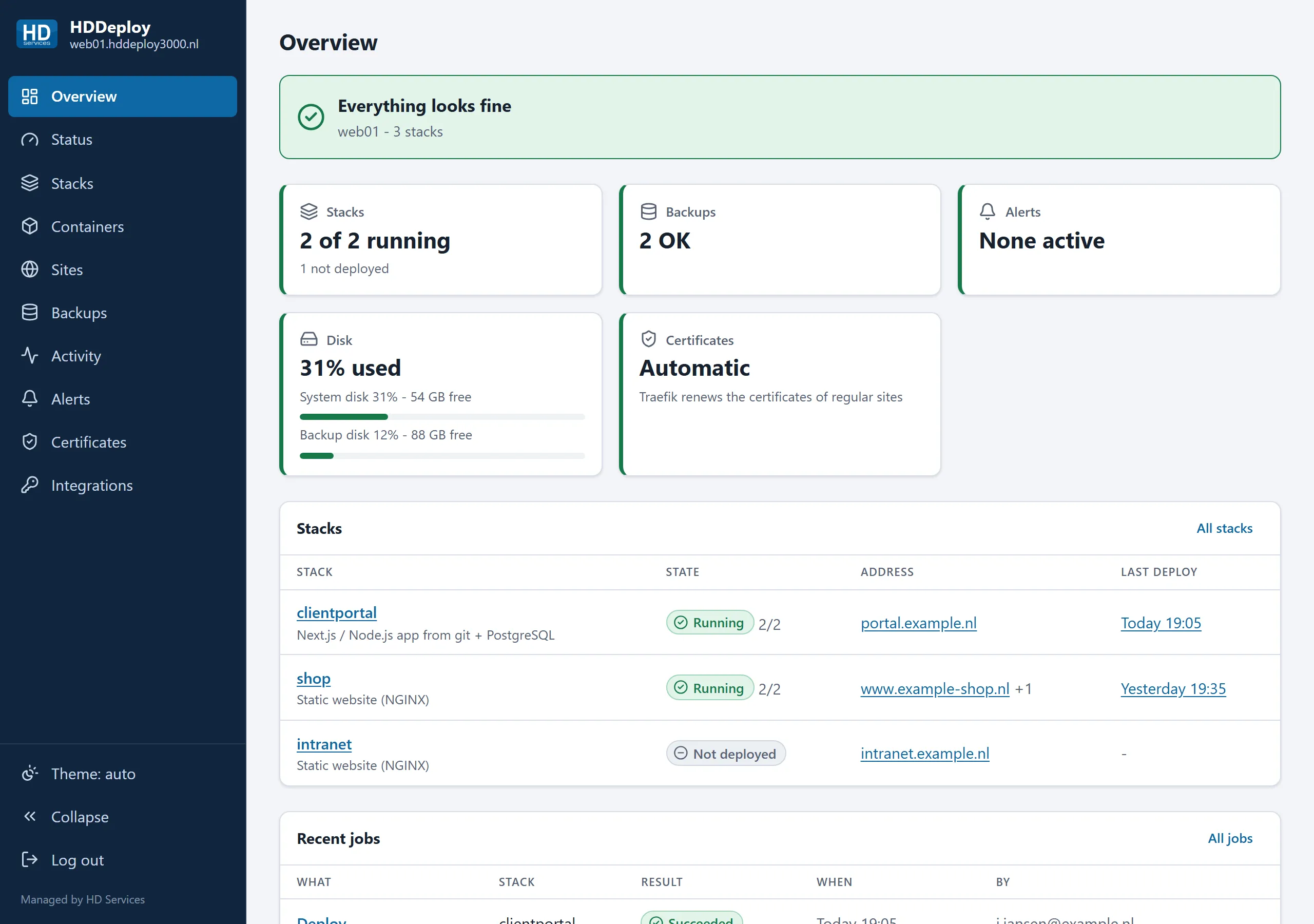Open the shop stack link

tap(314, 679)
